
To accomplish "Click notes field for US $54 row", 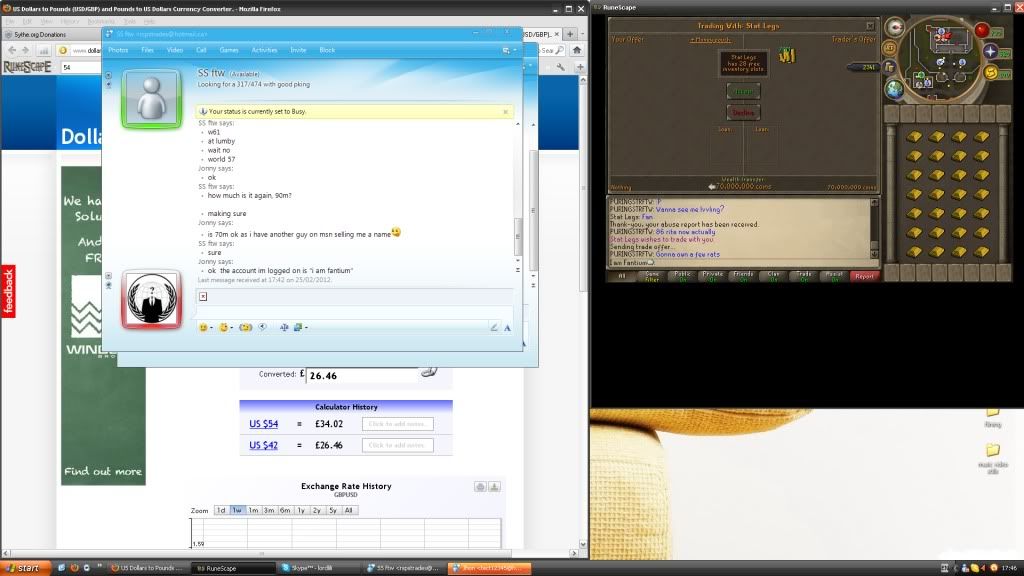I will tap(398, 424).
